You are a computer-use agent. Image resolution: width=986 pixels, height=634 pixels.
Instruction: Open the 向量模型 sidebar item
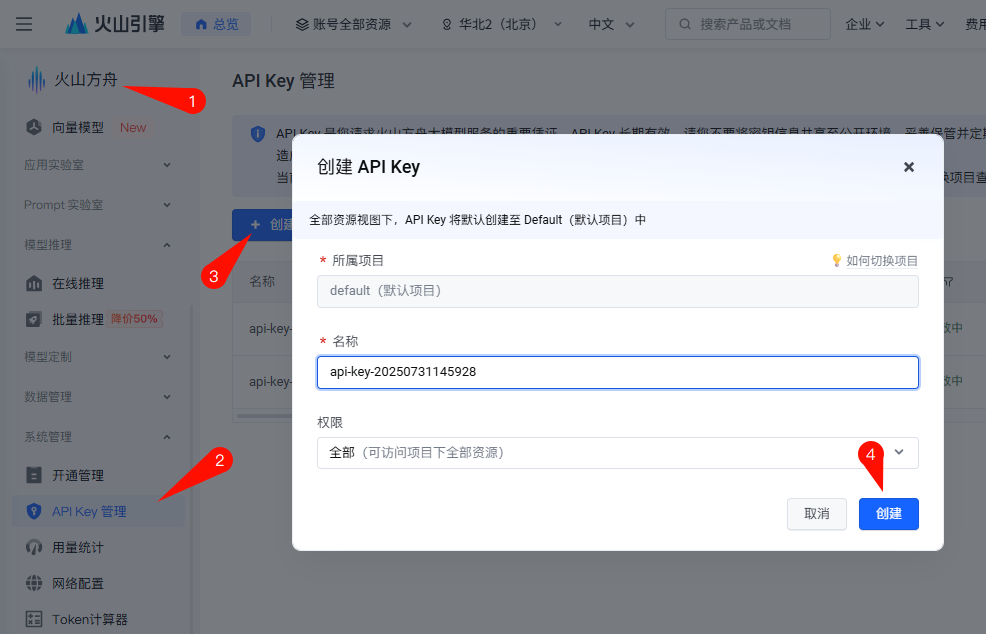coord(78,128)
